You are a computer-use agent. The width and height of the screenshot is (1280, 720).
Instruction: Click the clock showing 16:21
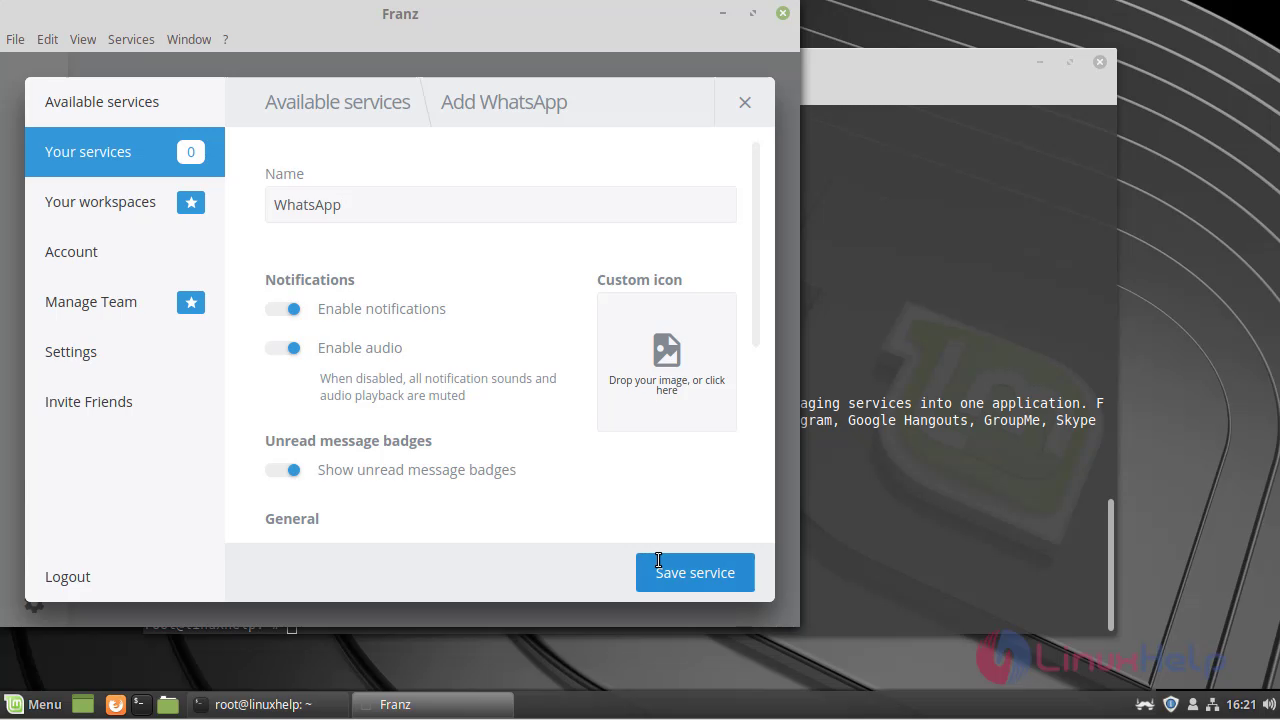click(1241, 704)
